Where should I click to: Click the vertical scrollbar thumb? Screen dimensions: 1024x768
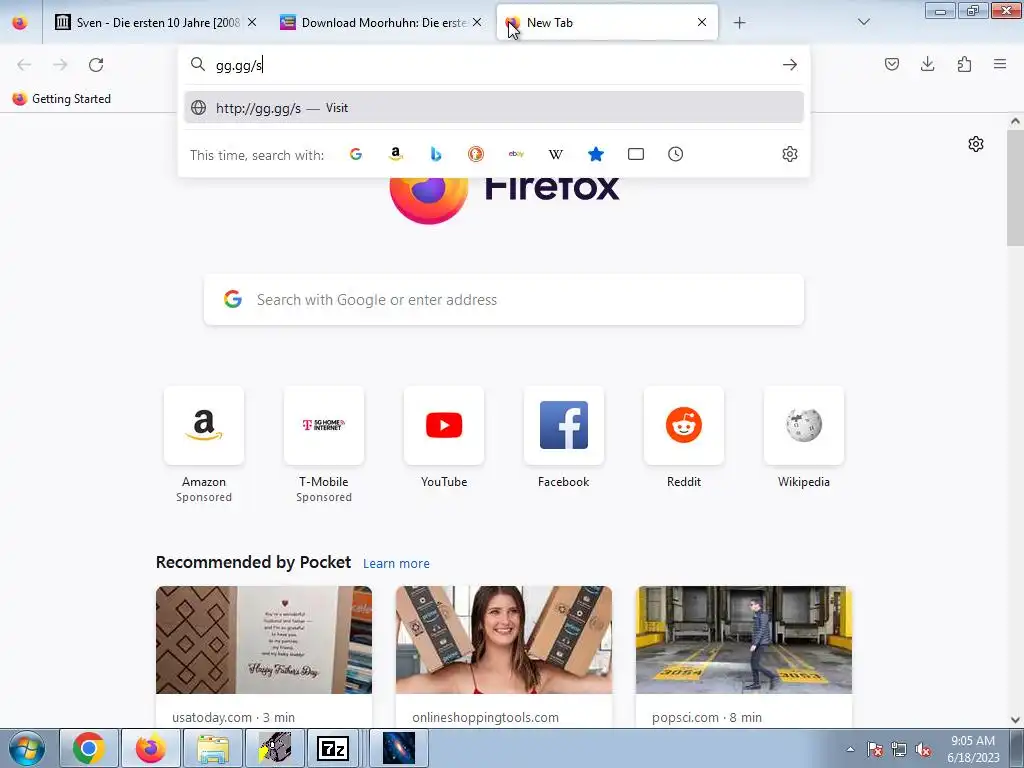[x=1015, y=187]
